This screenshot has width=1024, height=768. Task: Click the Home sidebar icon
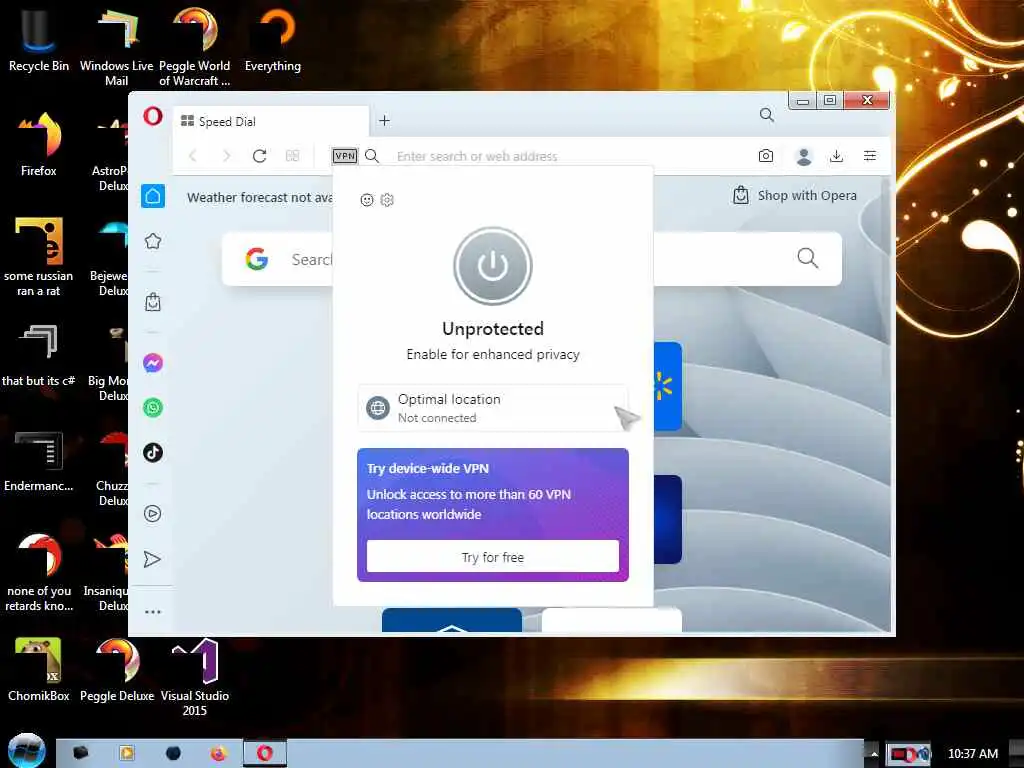(x=153, y=196)
